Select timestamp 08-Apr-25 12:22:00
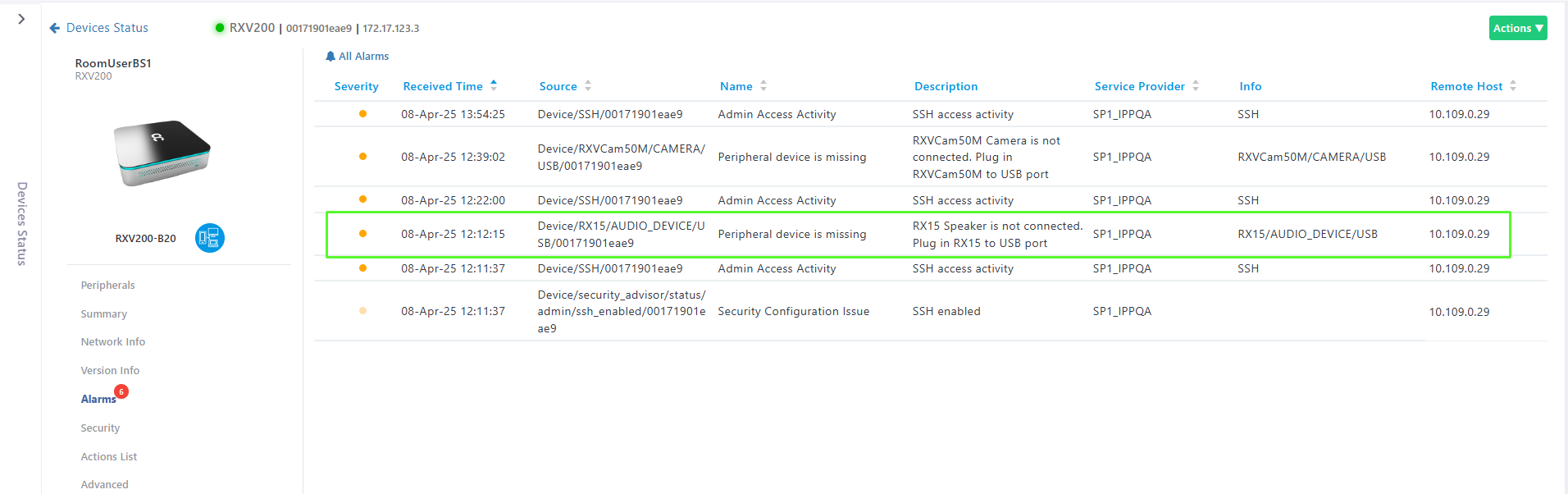 (x=453, y=200)
